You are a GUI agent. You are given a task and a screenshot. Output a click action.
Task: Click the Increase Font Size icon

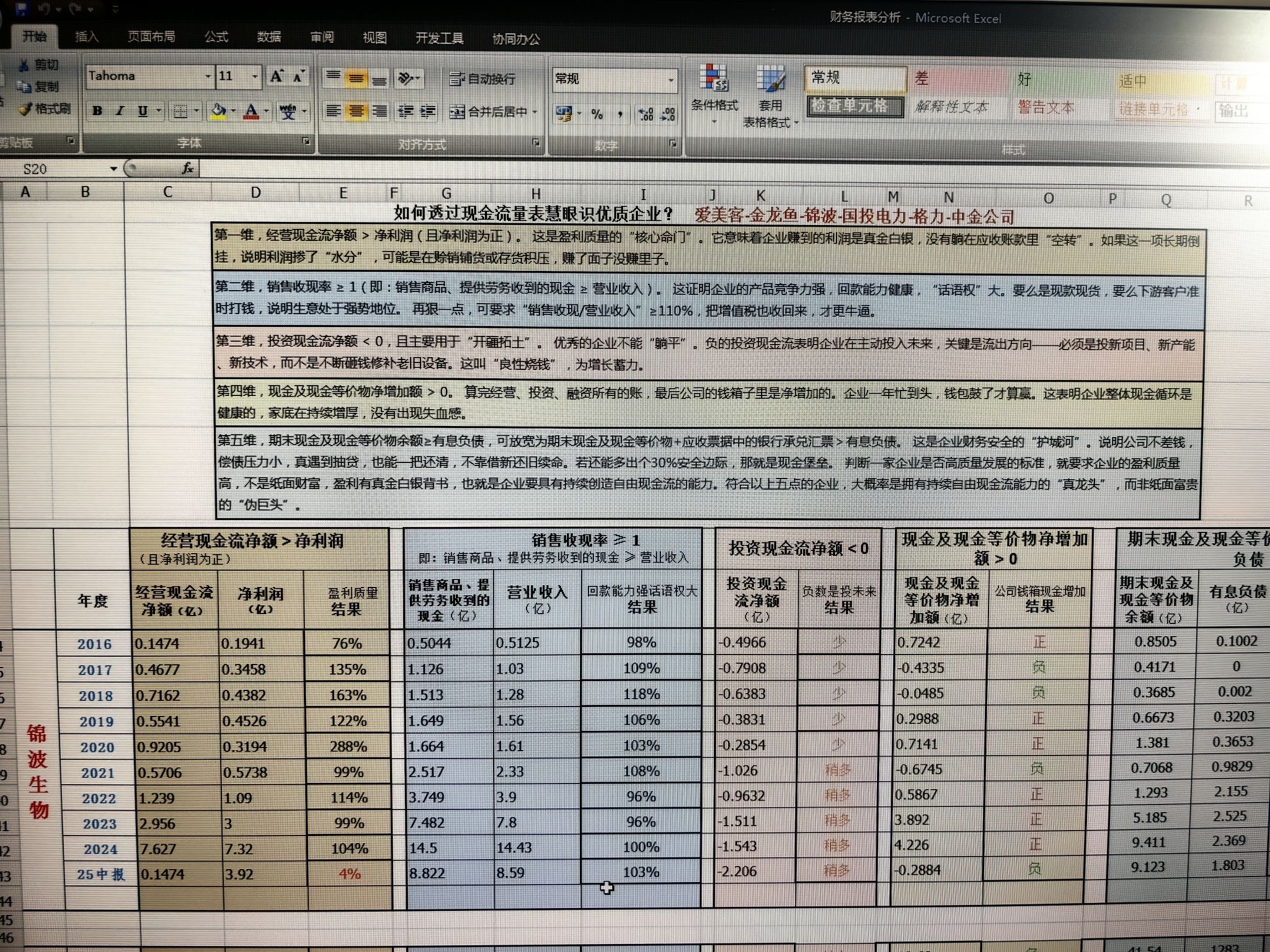pos(276,77)
